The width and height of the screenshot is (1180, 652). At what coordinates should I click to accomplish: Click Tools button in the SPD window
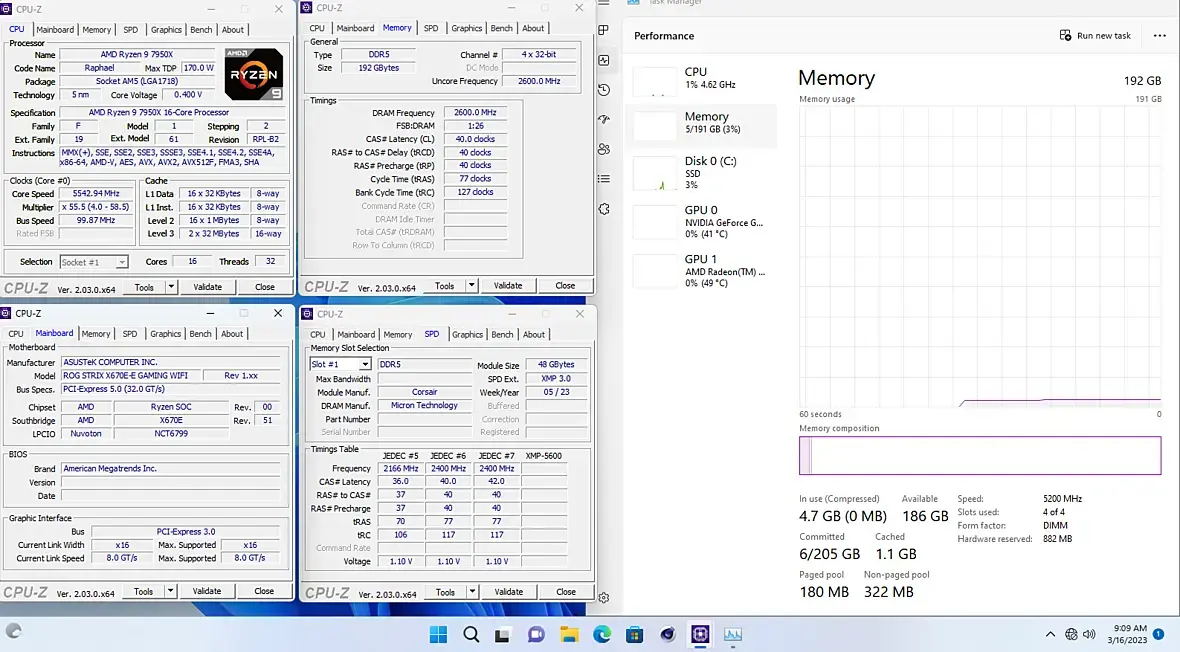point(445,592)
